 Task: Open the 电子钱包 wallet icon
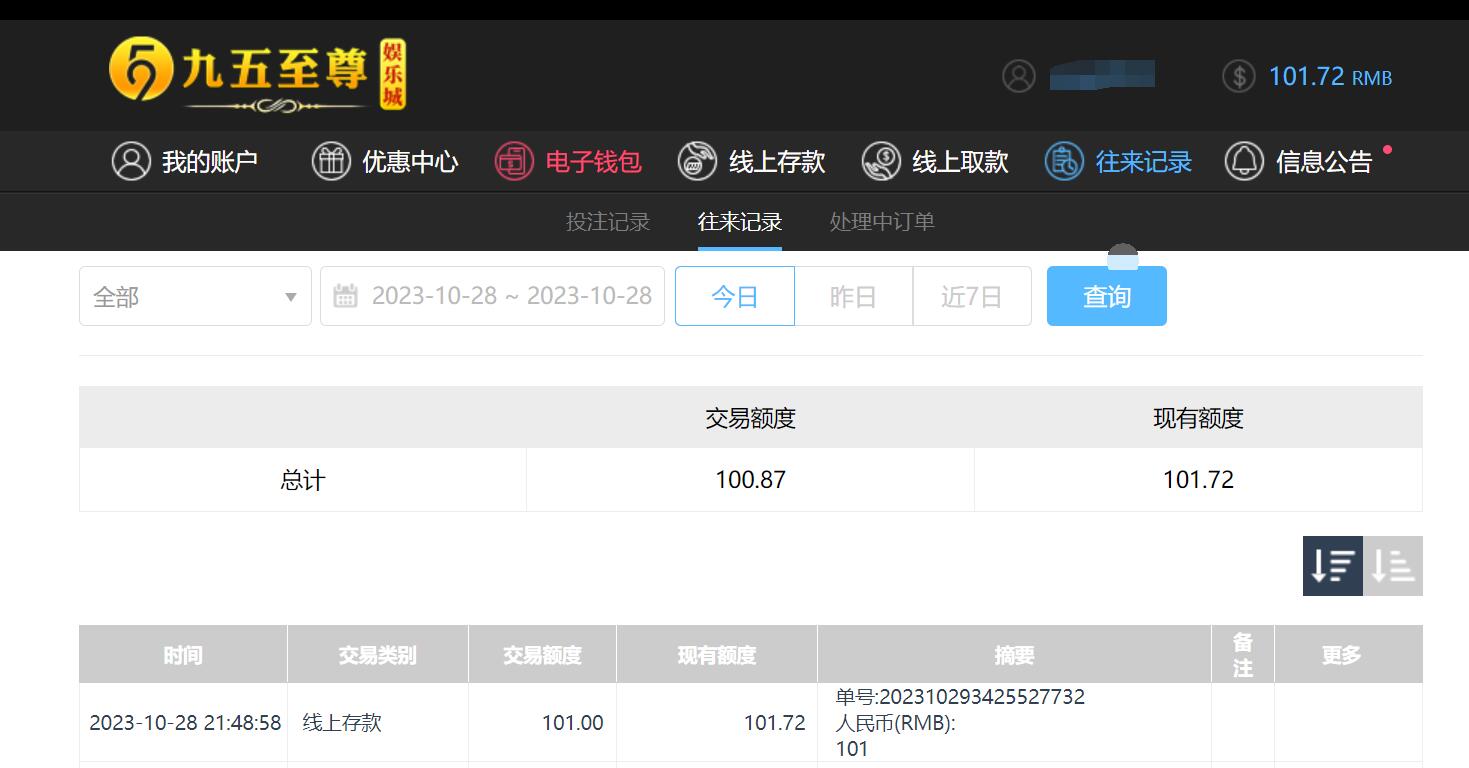[x=514, y=161]
